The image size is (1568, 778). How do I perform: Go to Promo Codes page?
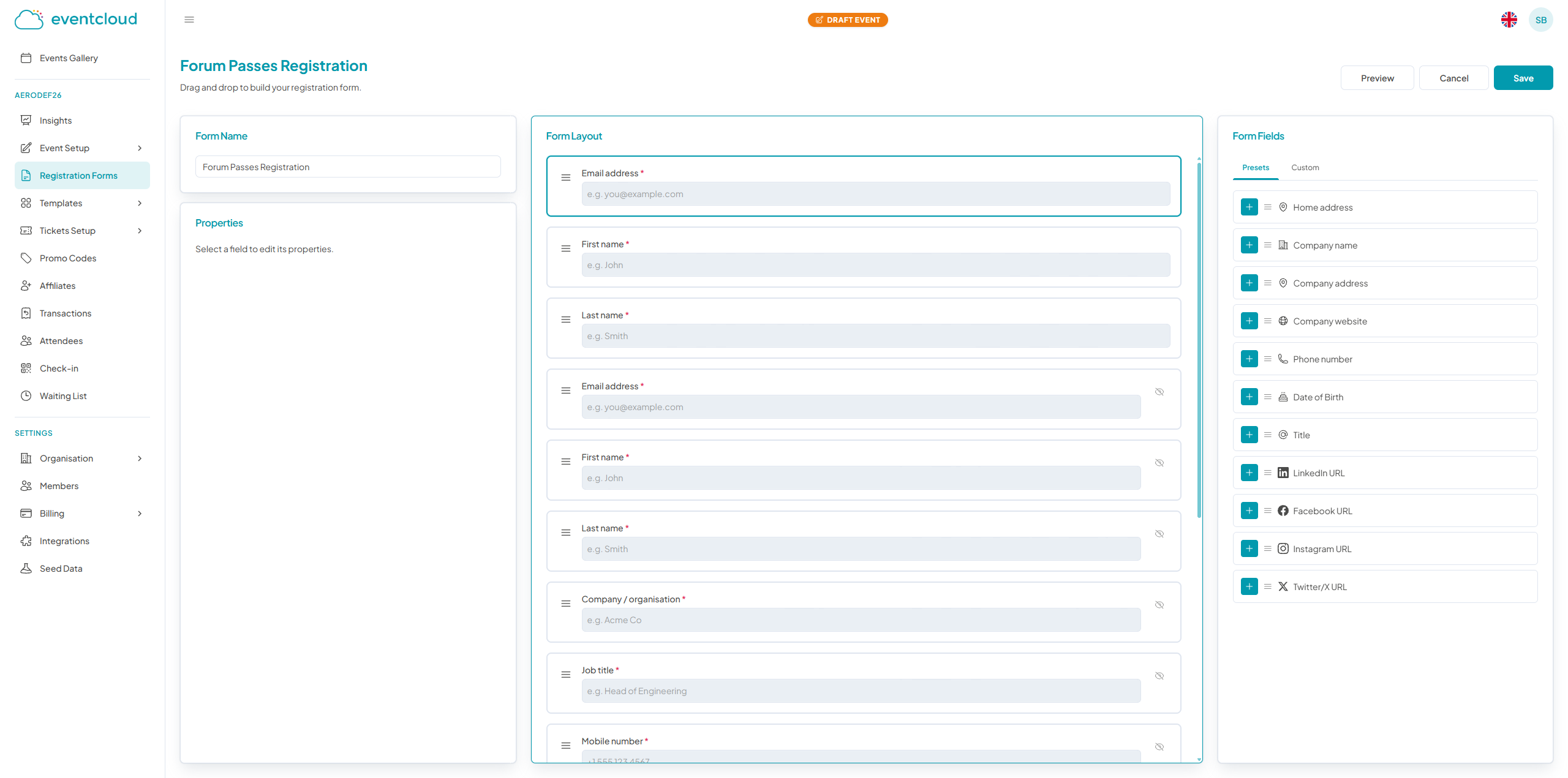[x=82, y=258]
